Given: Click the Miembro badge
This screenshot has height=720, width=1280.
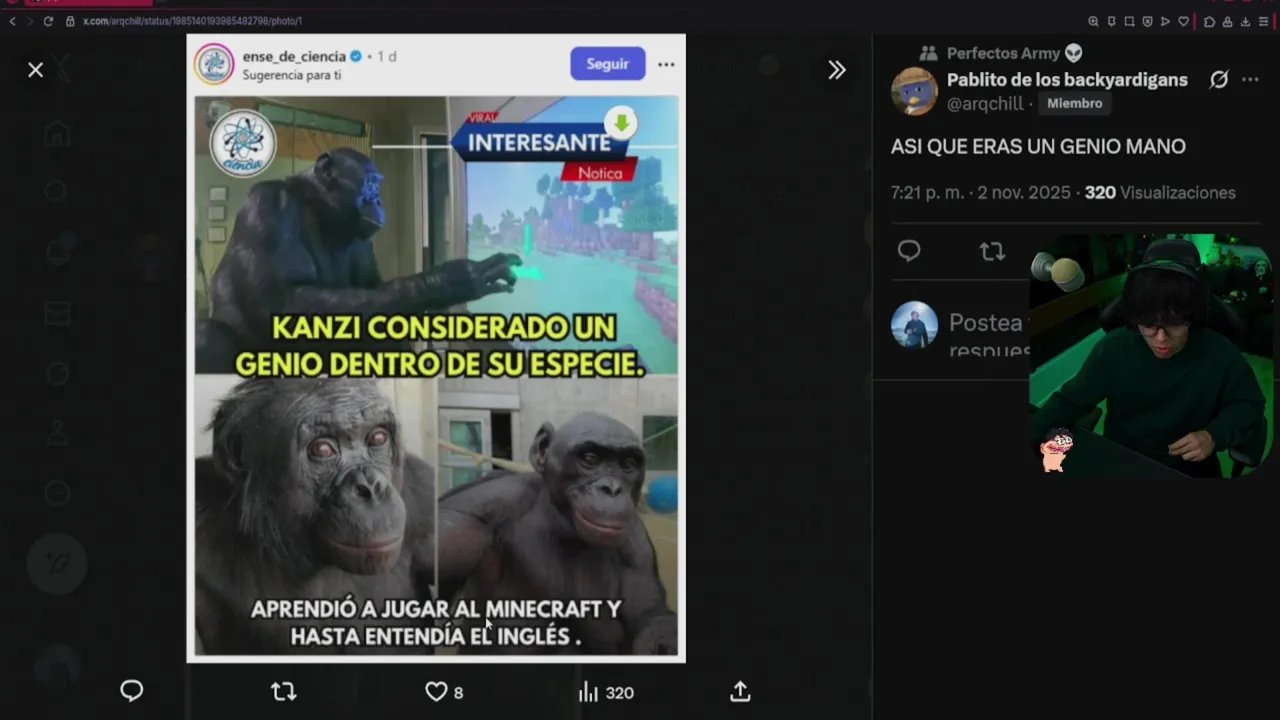Looking at the screenshot, I should tap(1075, 103).
